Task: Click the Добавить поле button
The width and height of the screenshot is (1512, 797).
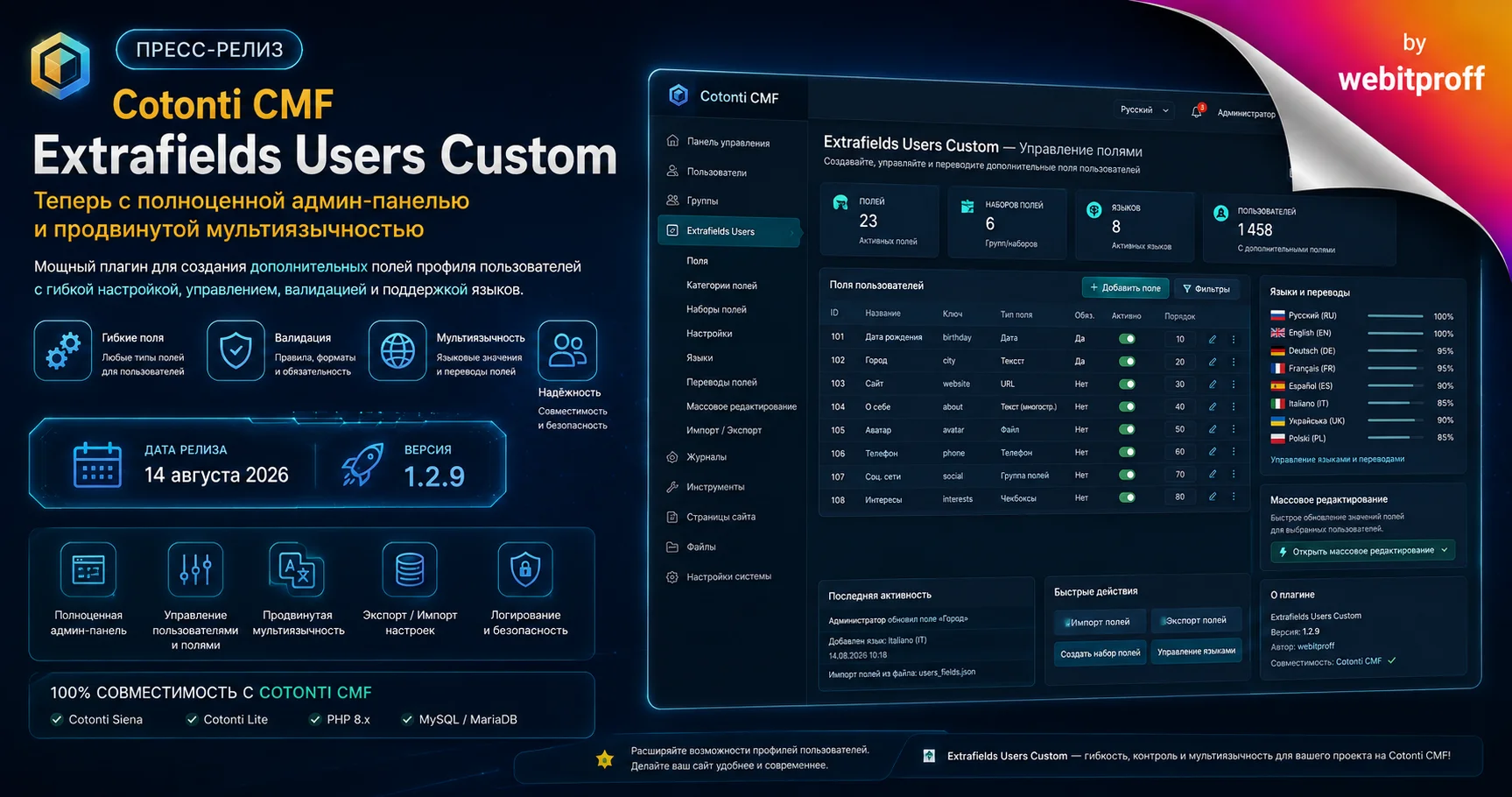Action: pos(1126,287)
